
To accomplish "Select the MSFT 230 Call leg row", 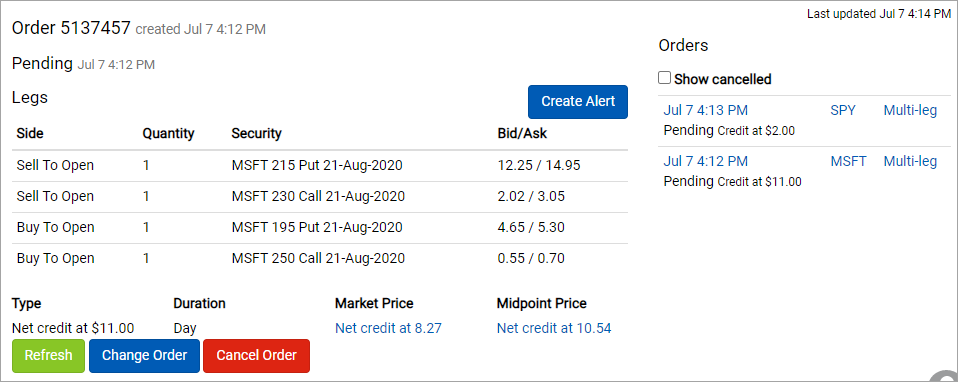I will pos(320,197).
